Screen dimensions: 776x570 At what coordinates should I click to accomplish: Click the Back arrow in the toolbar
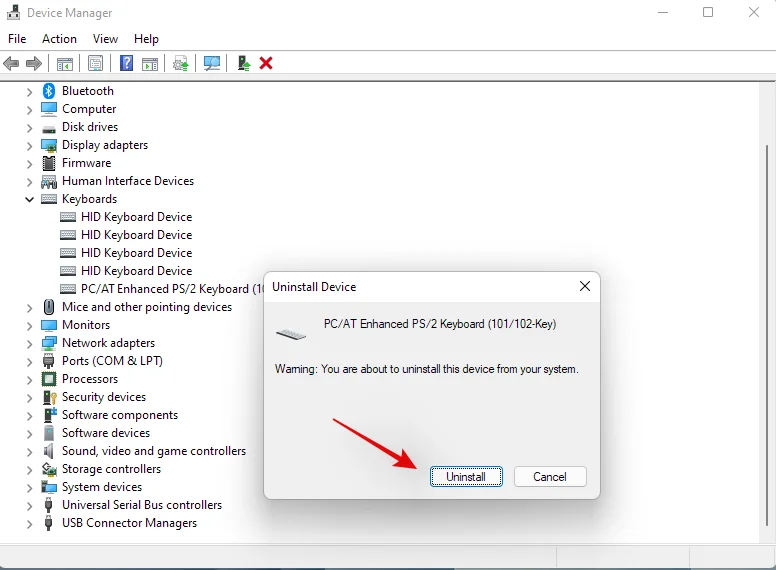pos(12,63)
